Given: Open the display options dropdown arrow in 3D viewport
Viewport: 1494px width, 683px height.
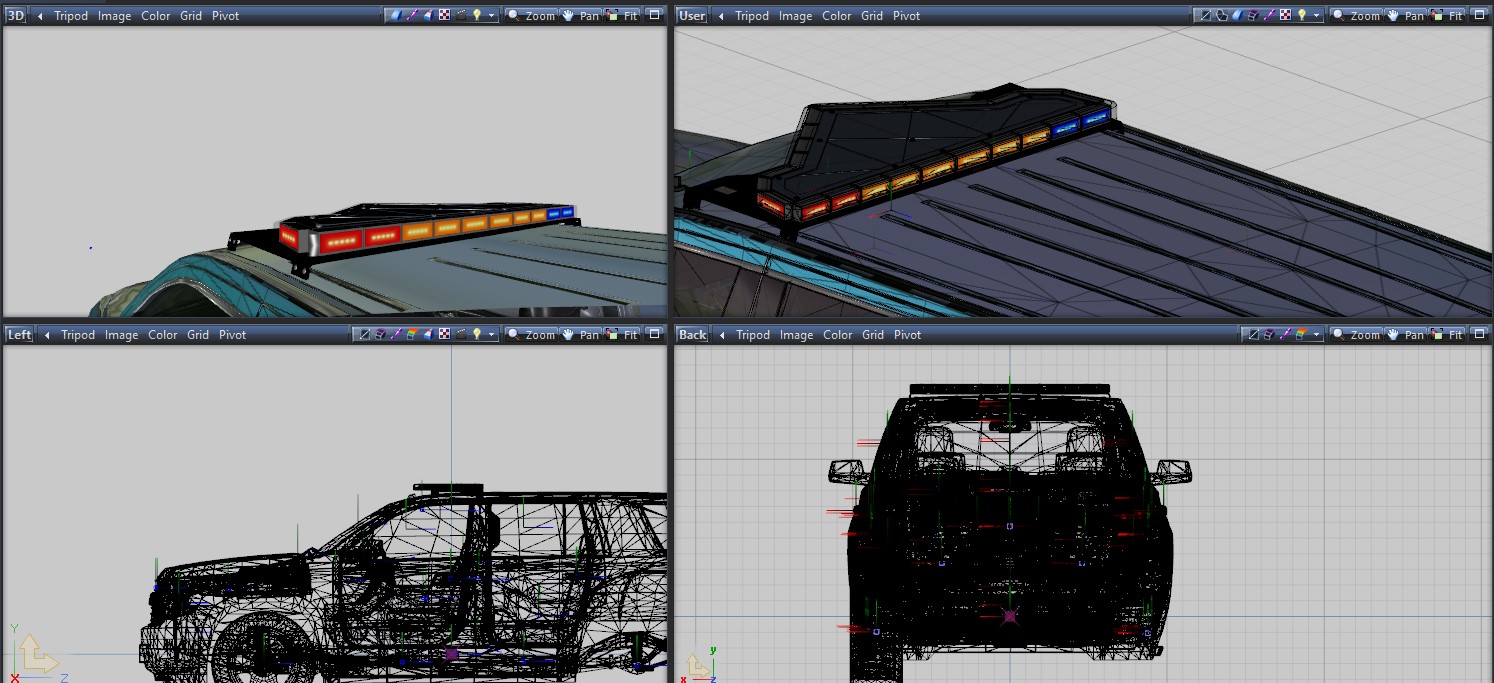Looking at the screenshot, I should (x=492, y=16).
